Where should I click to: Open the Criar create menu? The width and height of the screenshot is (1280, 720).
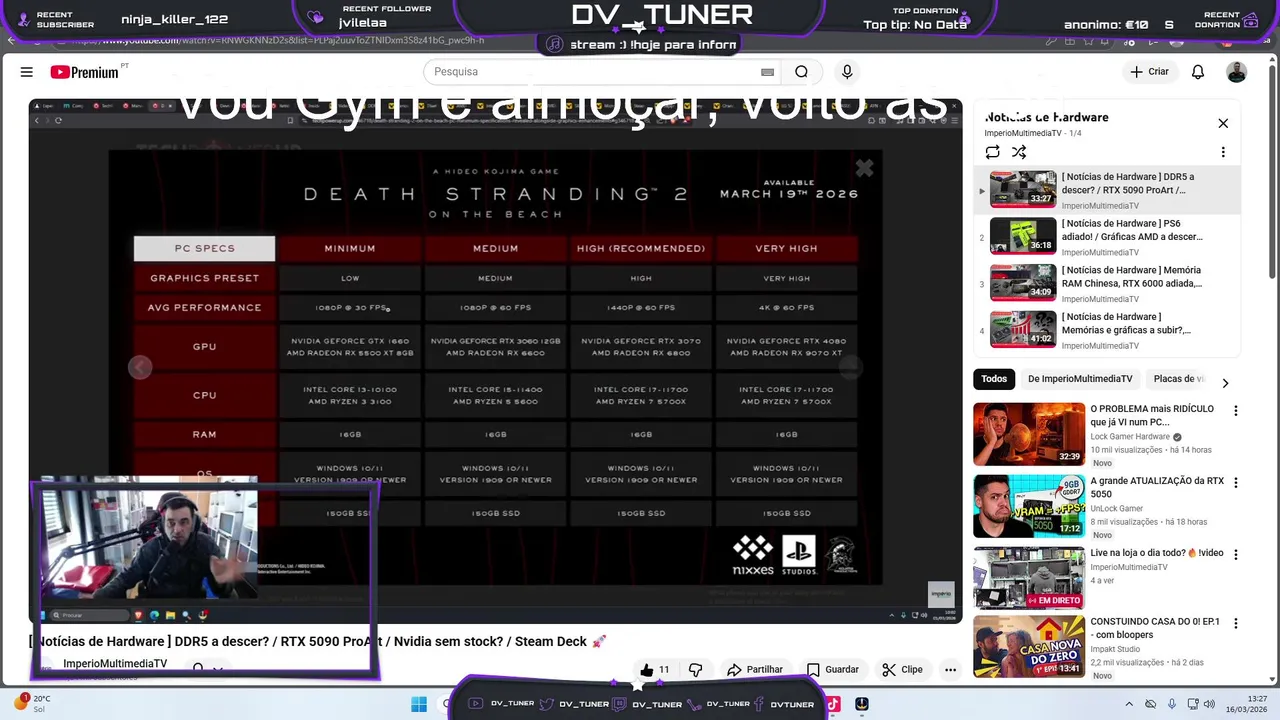[1150, 72]
